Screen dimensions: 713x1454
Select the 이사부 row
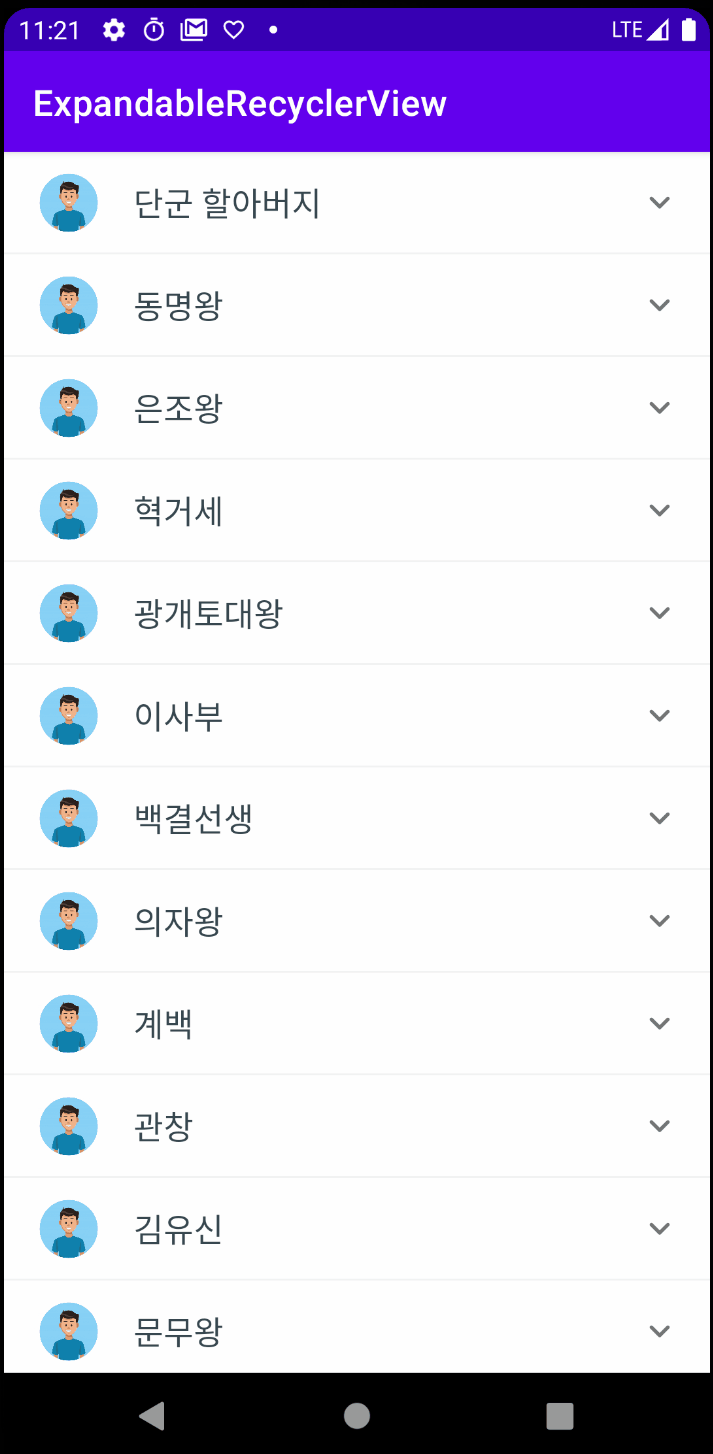pos(356,715)
